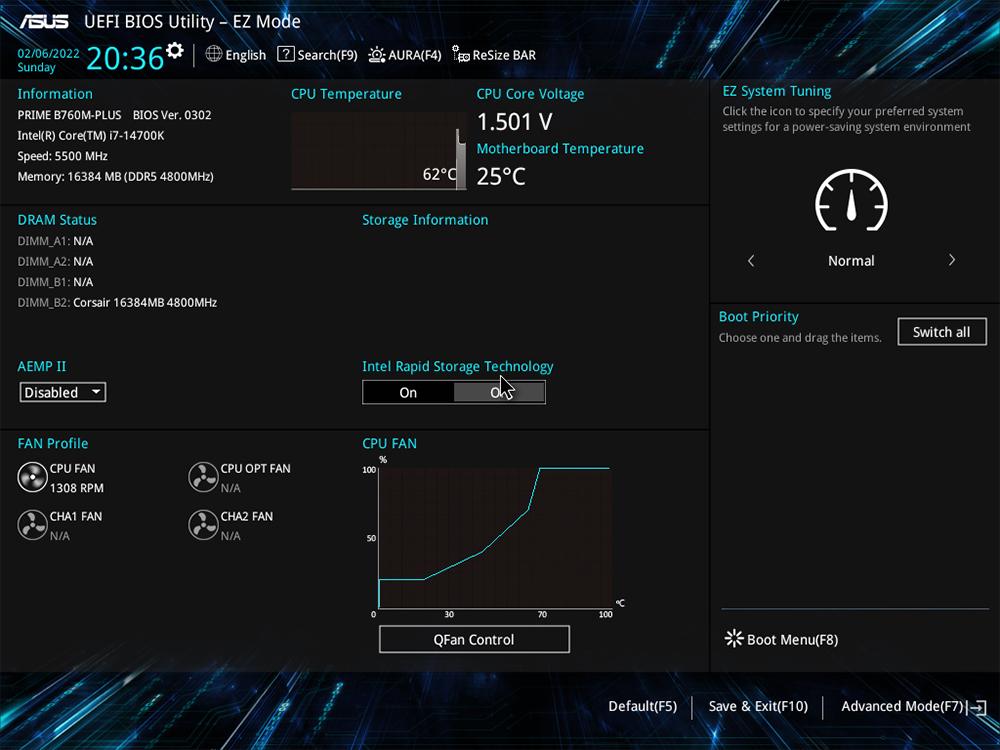
Task: Click the Motherboard Temperature 25°C value
Action: click(501, 176)
